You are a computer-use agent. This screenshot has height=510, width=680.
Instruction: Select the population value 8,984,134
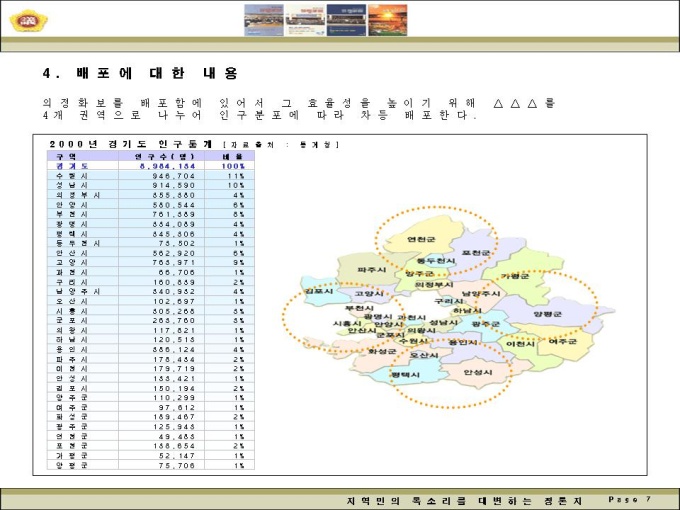[167, 166]
